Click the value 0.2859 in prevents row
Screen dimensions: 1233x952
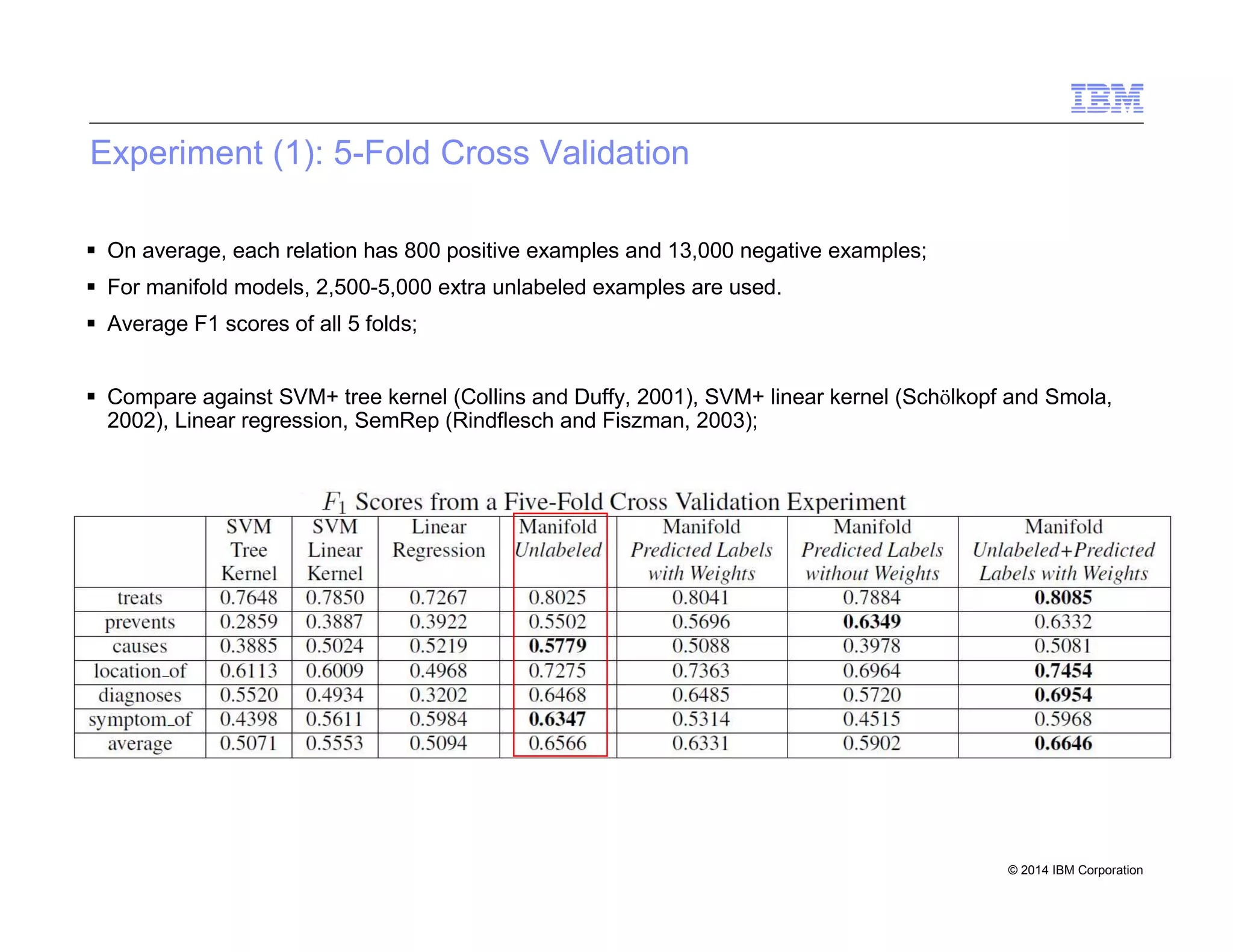[x=249, y=622]
